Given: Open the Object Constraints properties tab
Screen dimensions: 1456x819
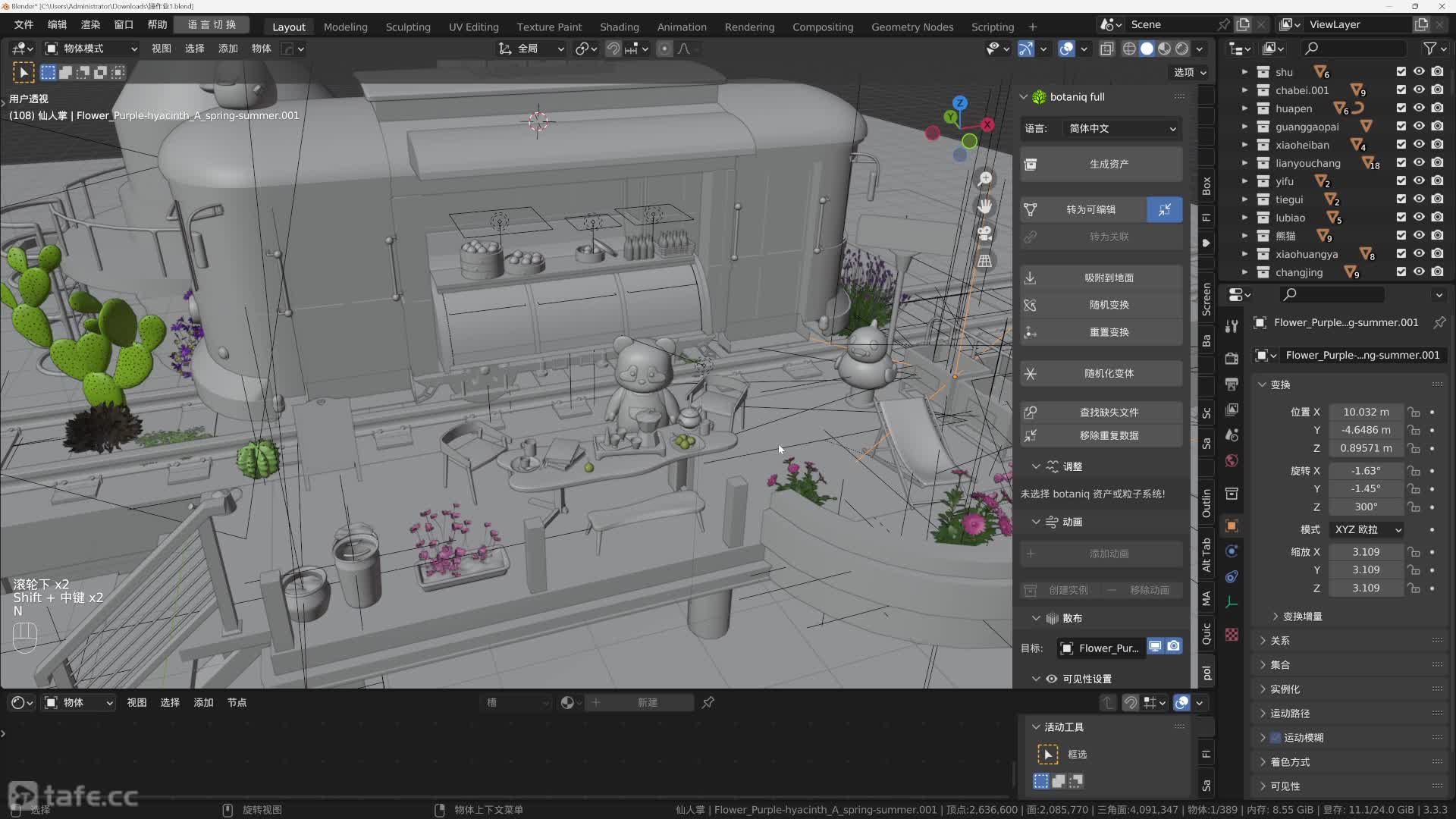Looking at the screenshot, I should point(1232,577).
